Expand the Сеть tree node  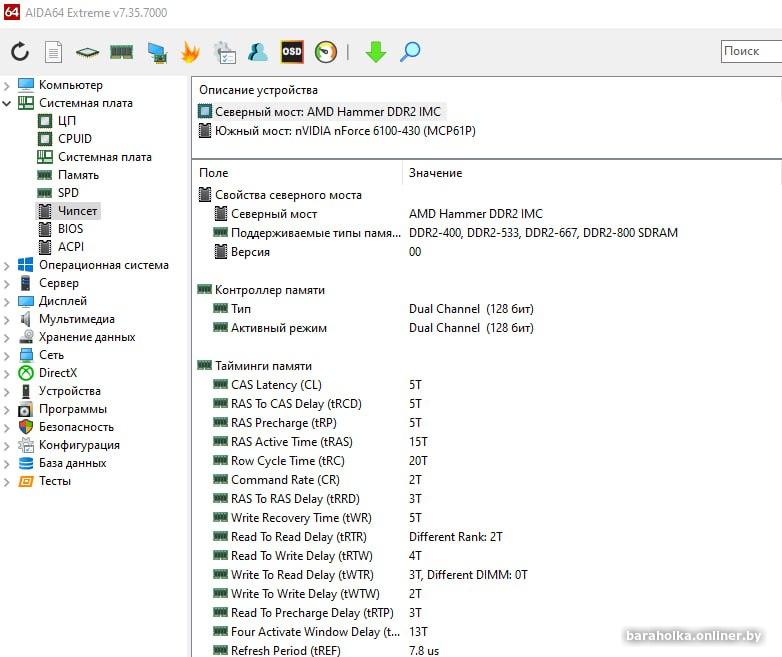pyautogui.click(x=6, y=356)
